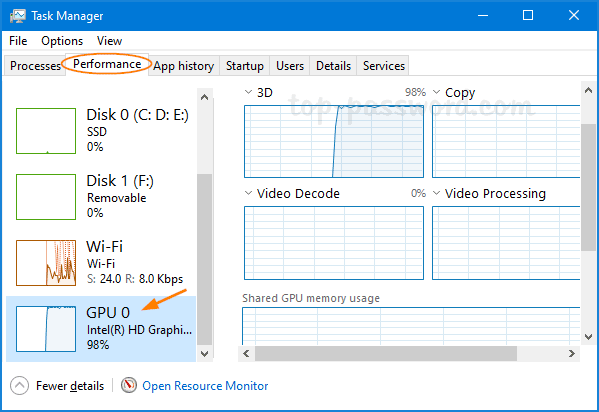The image size is (599, 412).
Task: Click GPU pane vertical scroll up arrow
Action: click(588, 90)
